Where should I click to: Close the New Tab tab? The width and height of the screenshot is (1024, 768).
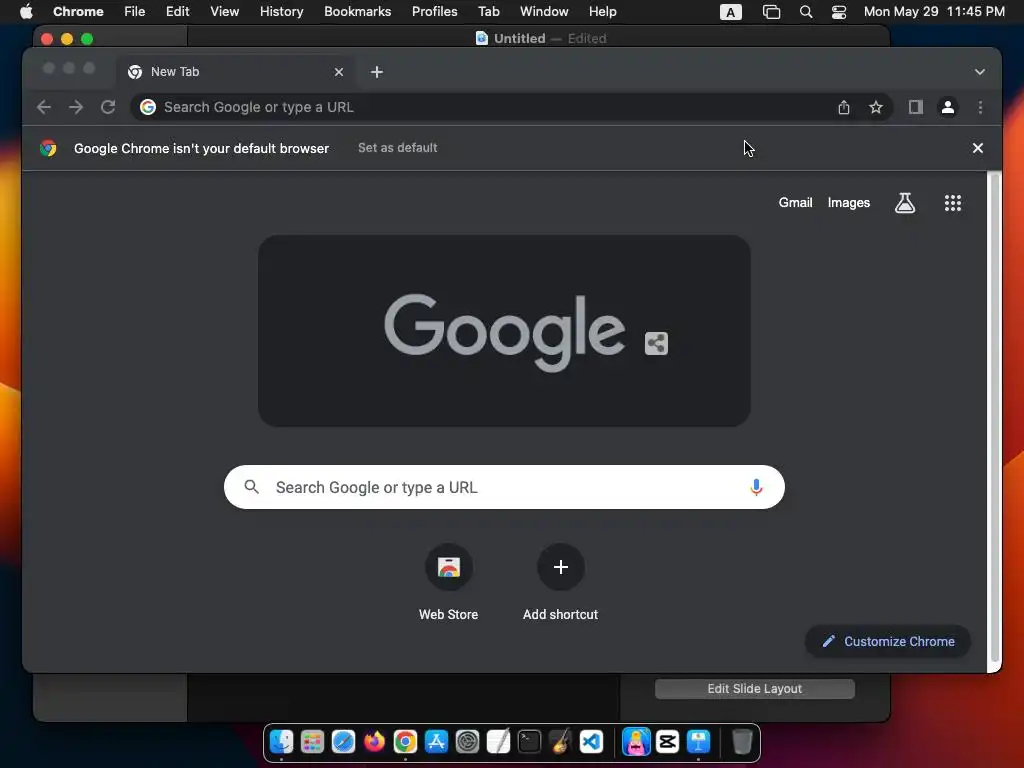(x=339, y=72)
